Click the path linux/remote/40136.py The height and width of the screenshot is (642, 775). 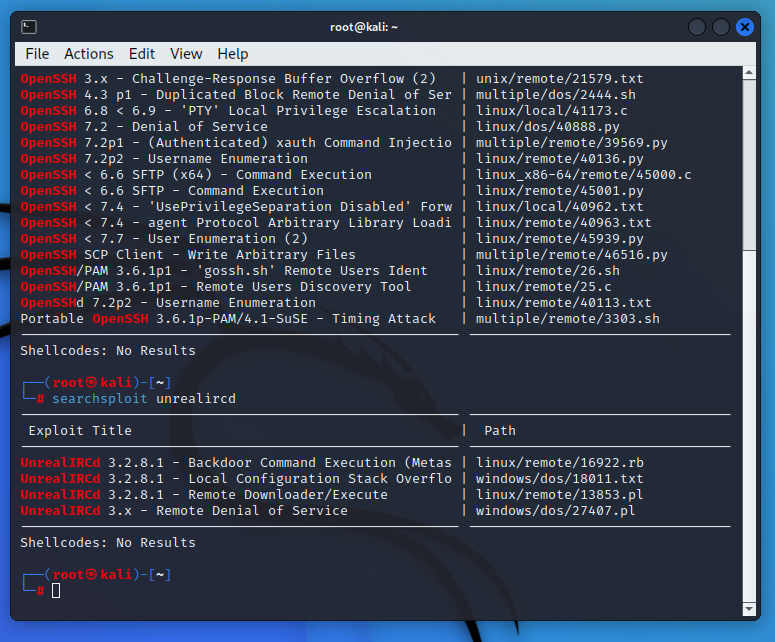coord(560,159)
